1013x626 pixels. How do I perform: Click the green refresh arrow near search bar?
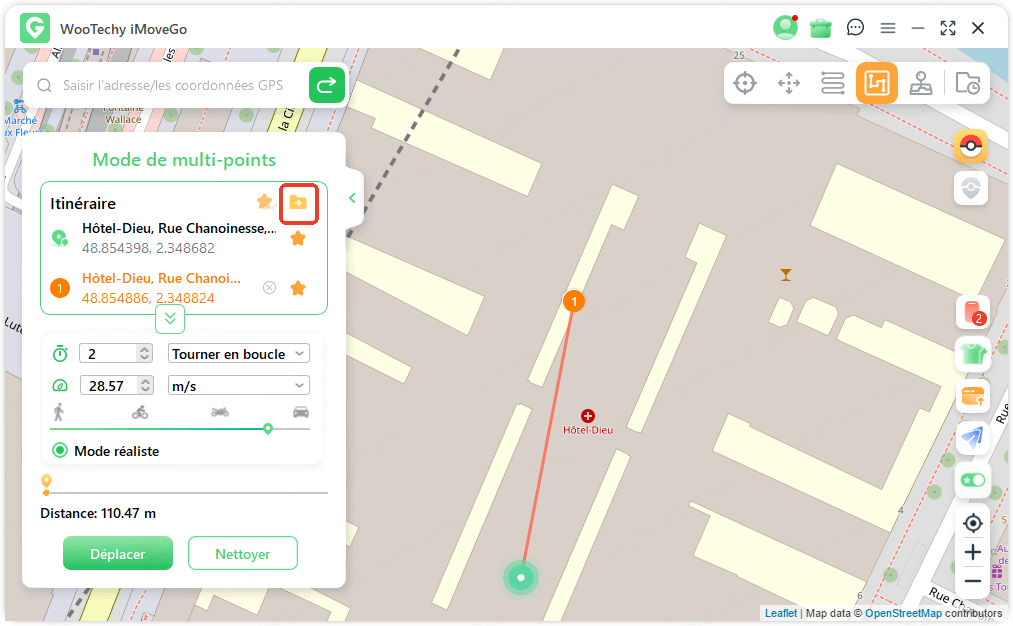point(327,85)
